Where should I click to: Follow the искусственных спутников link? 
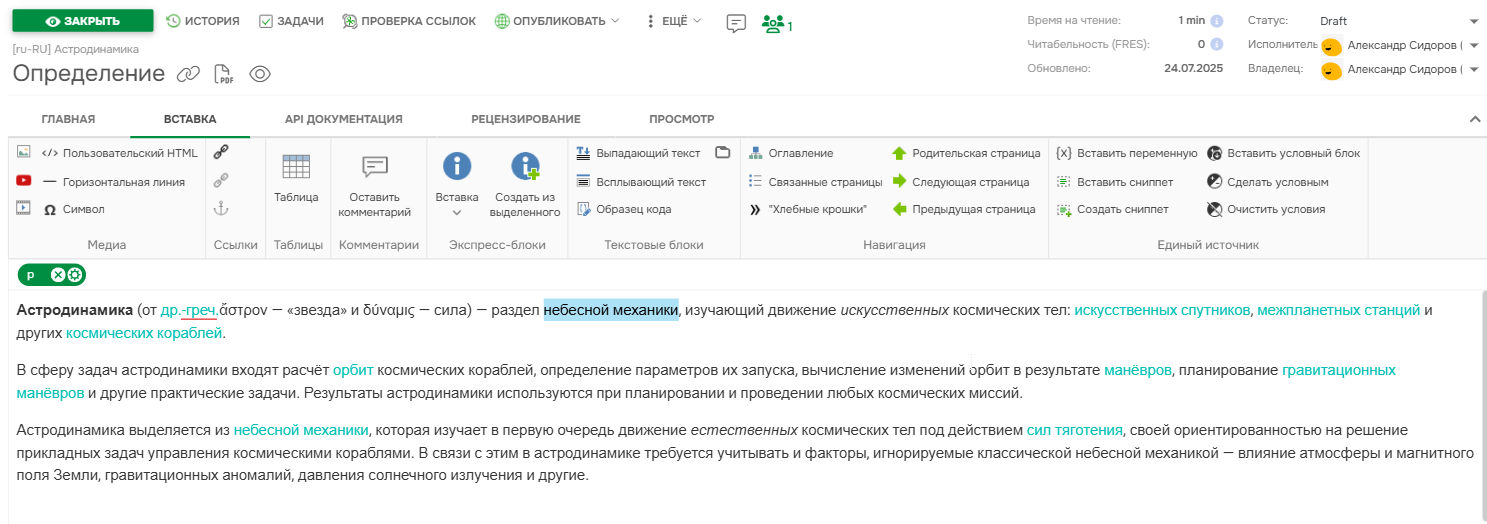click(1162, 310)
